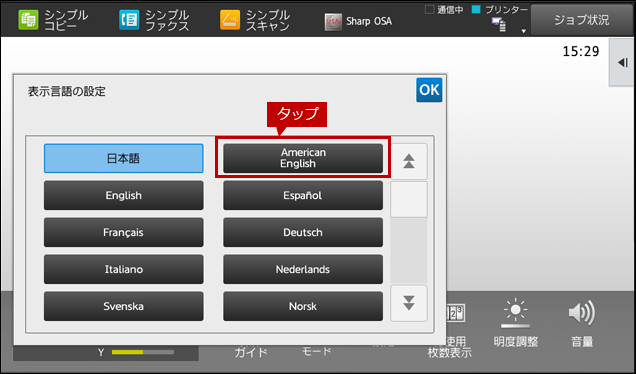
Task: Expand the side panel collapse arrow
Action: [x=623, y=62]
